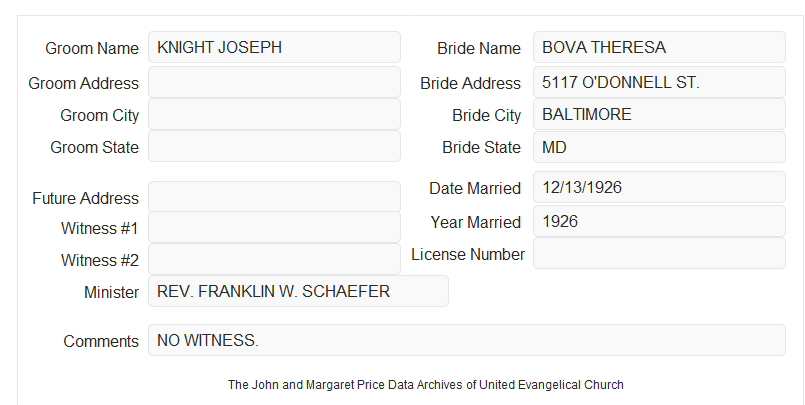Focus the Year Married field
805x405 pixels.
tap(659, 221)
